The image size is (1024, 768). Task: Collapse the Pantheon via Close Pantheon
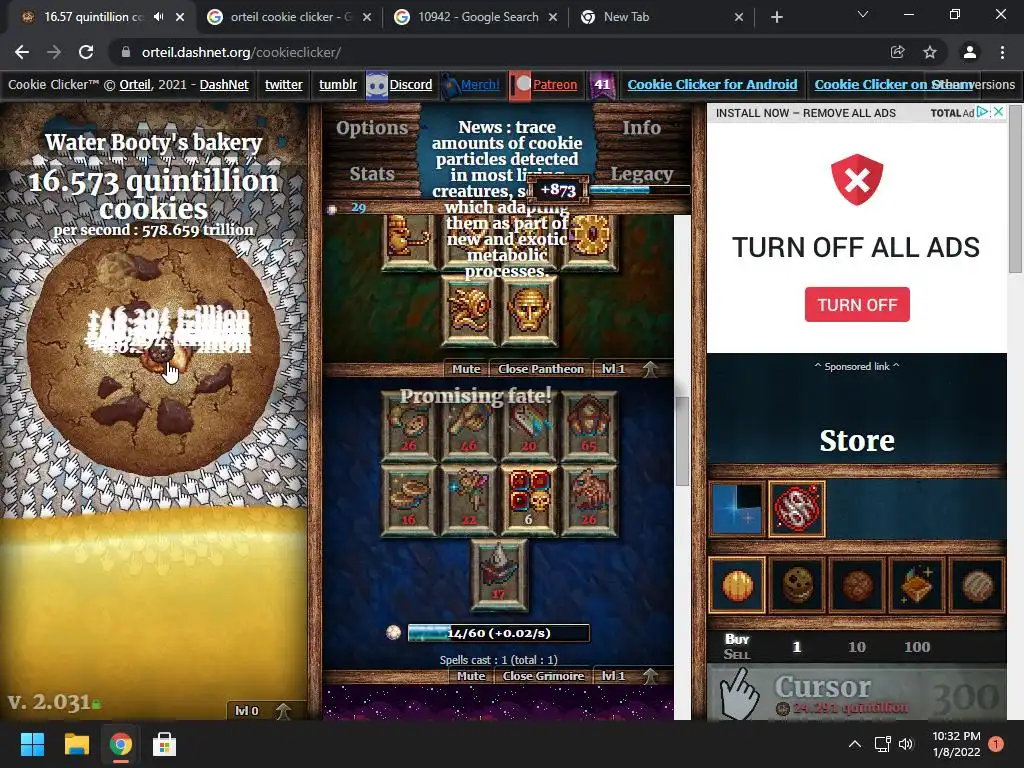[x=541, y=369]
